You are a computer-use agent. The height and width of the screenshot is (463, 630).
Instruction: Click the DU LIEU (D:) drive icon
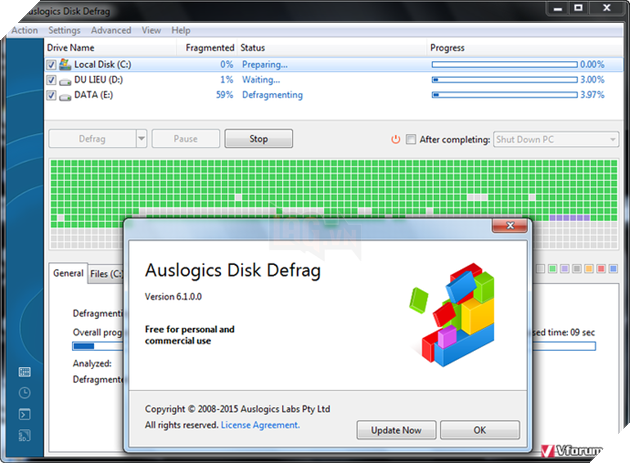coord(65,82)
